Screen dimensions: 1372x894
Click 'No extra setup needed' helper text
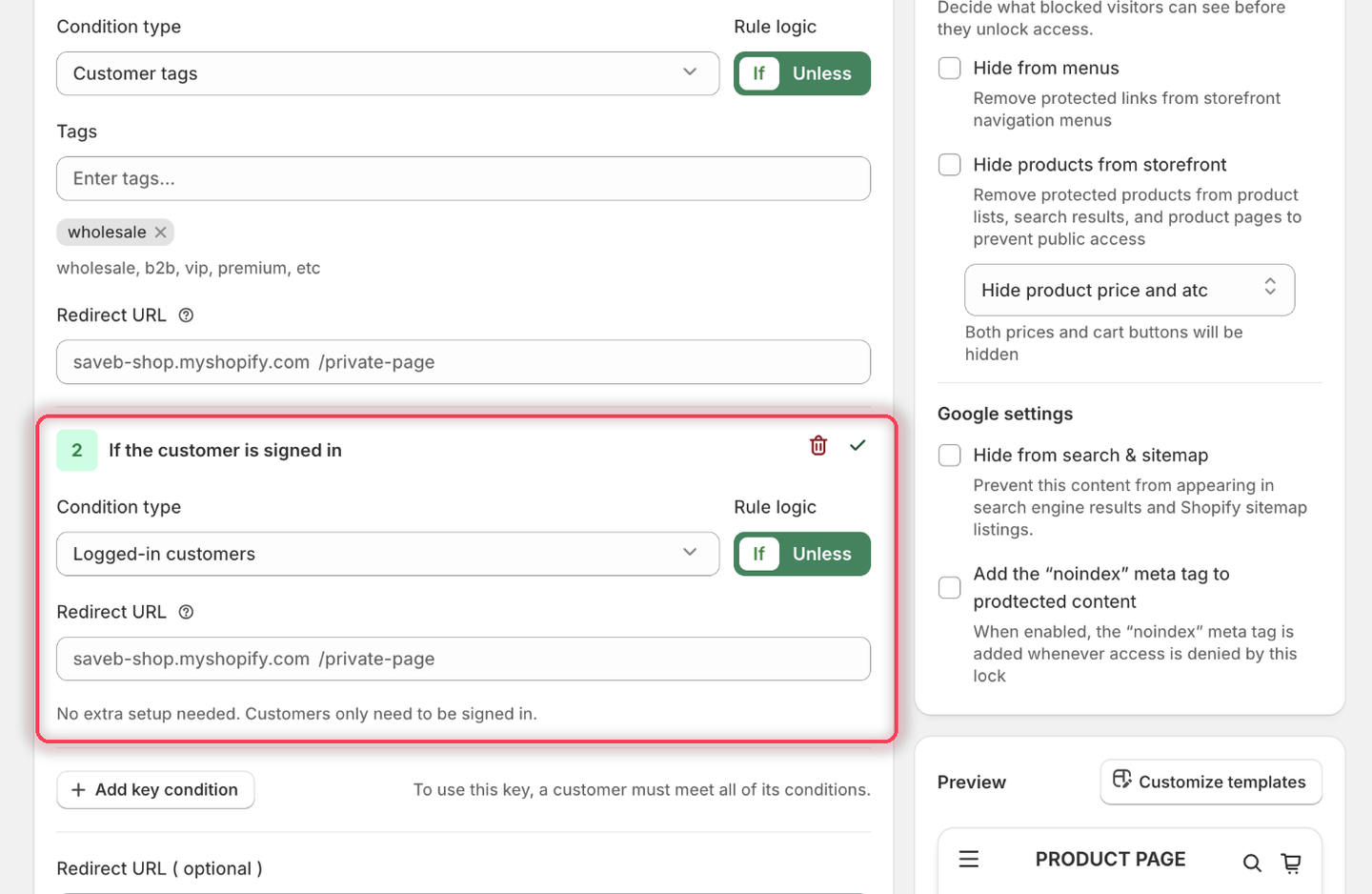click(x=297, y=714)
